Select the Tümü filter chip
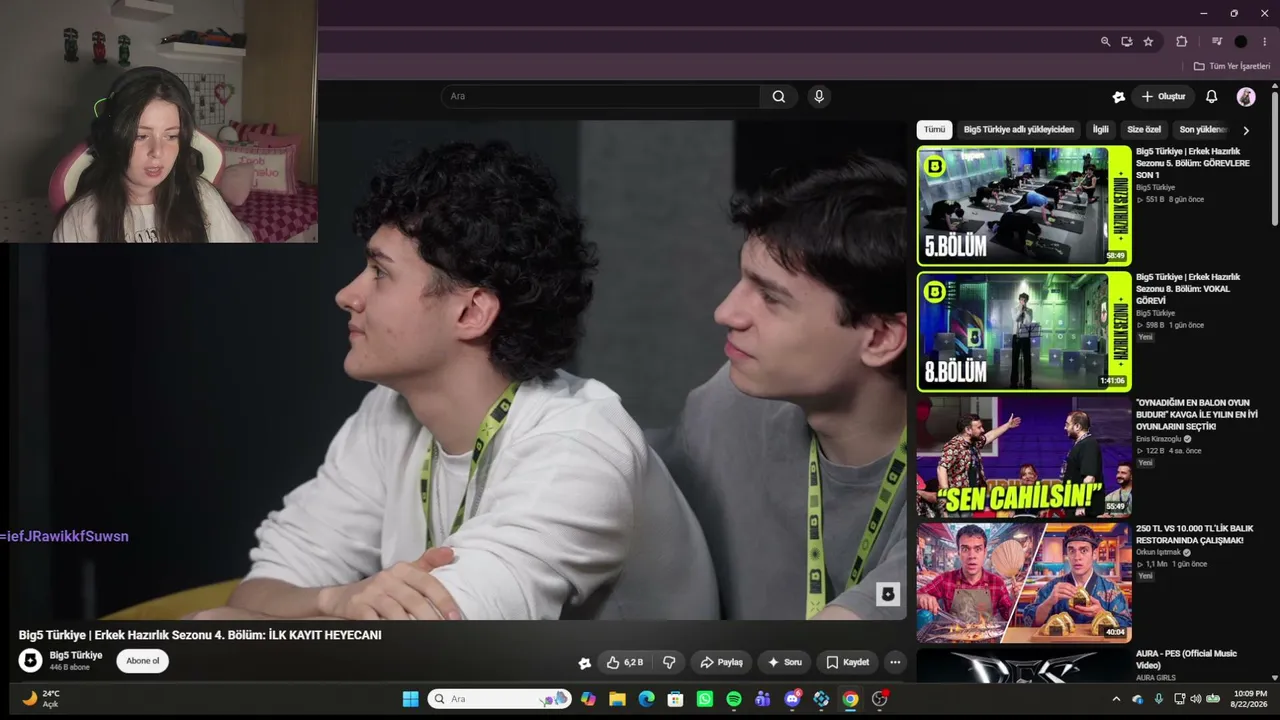The image size is (1280, 720). click(x=934, y=130)
